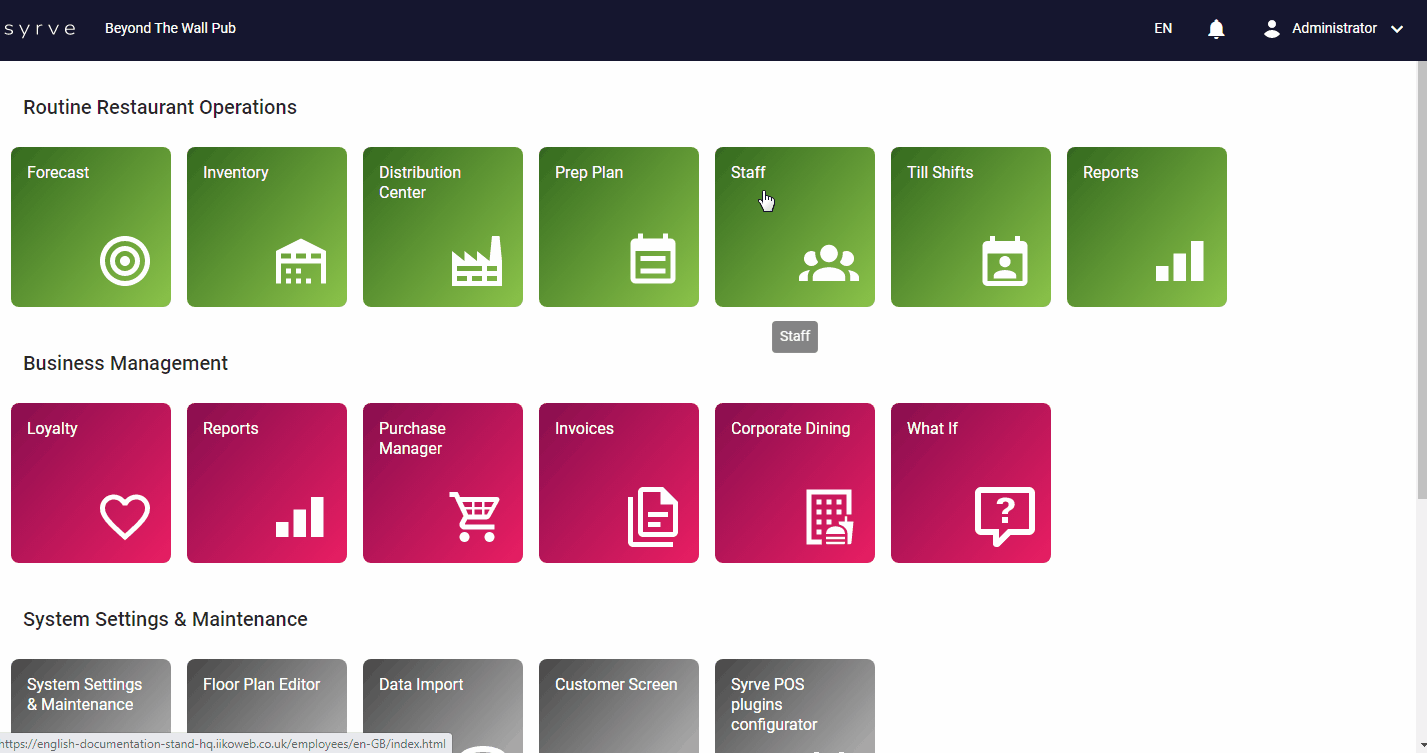Click the Purchase Manager cart icon
This screenshot has height=753, width=1427.
[x=475, y=517]
